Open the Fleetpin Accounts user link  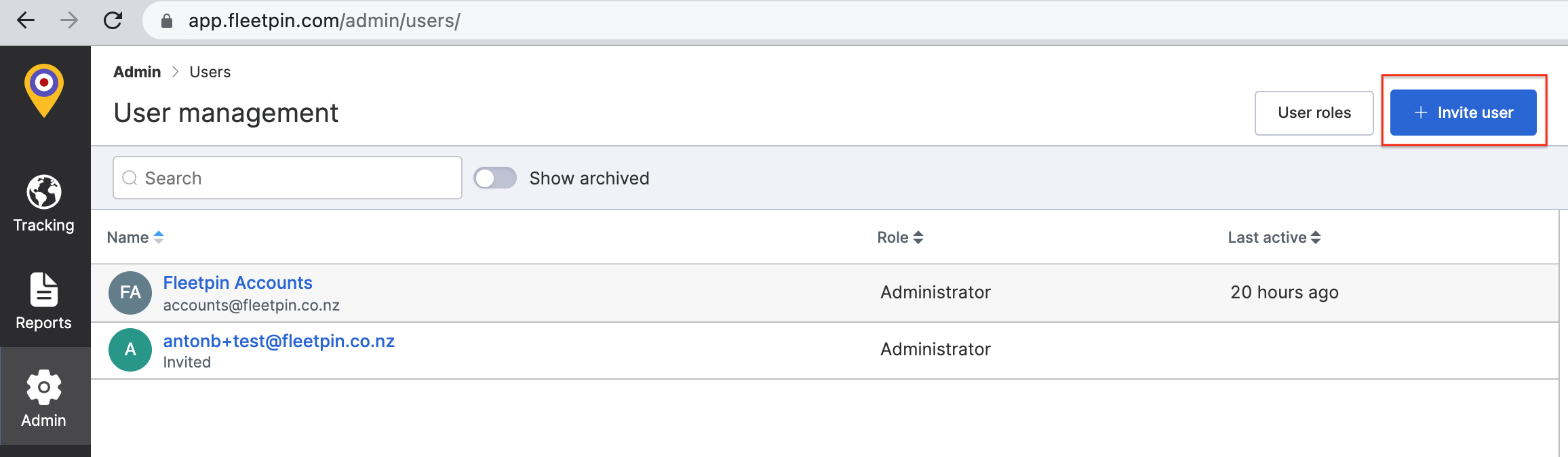point(237,283)
